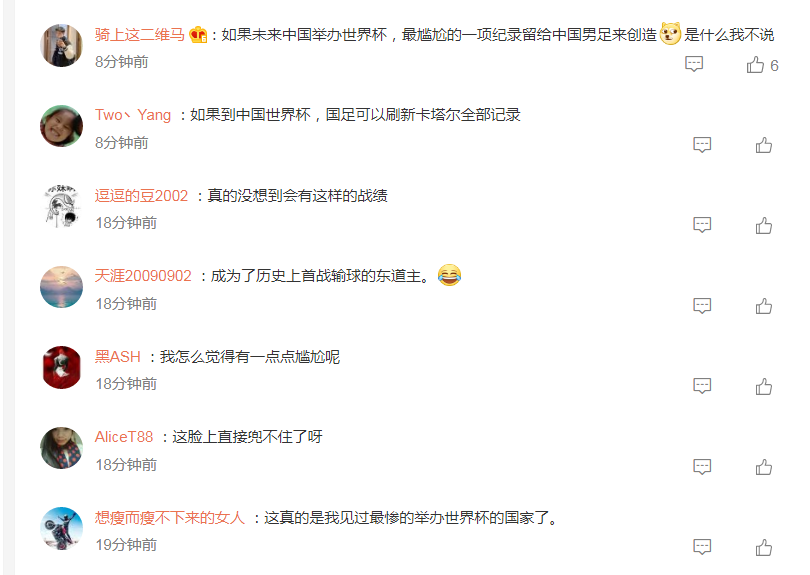
Task: Like the comment by 黑ASH
Action: (764, 386)
